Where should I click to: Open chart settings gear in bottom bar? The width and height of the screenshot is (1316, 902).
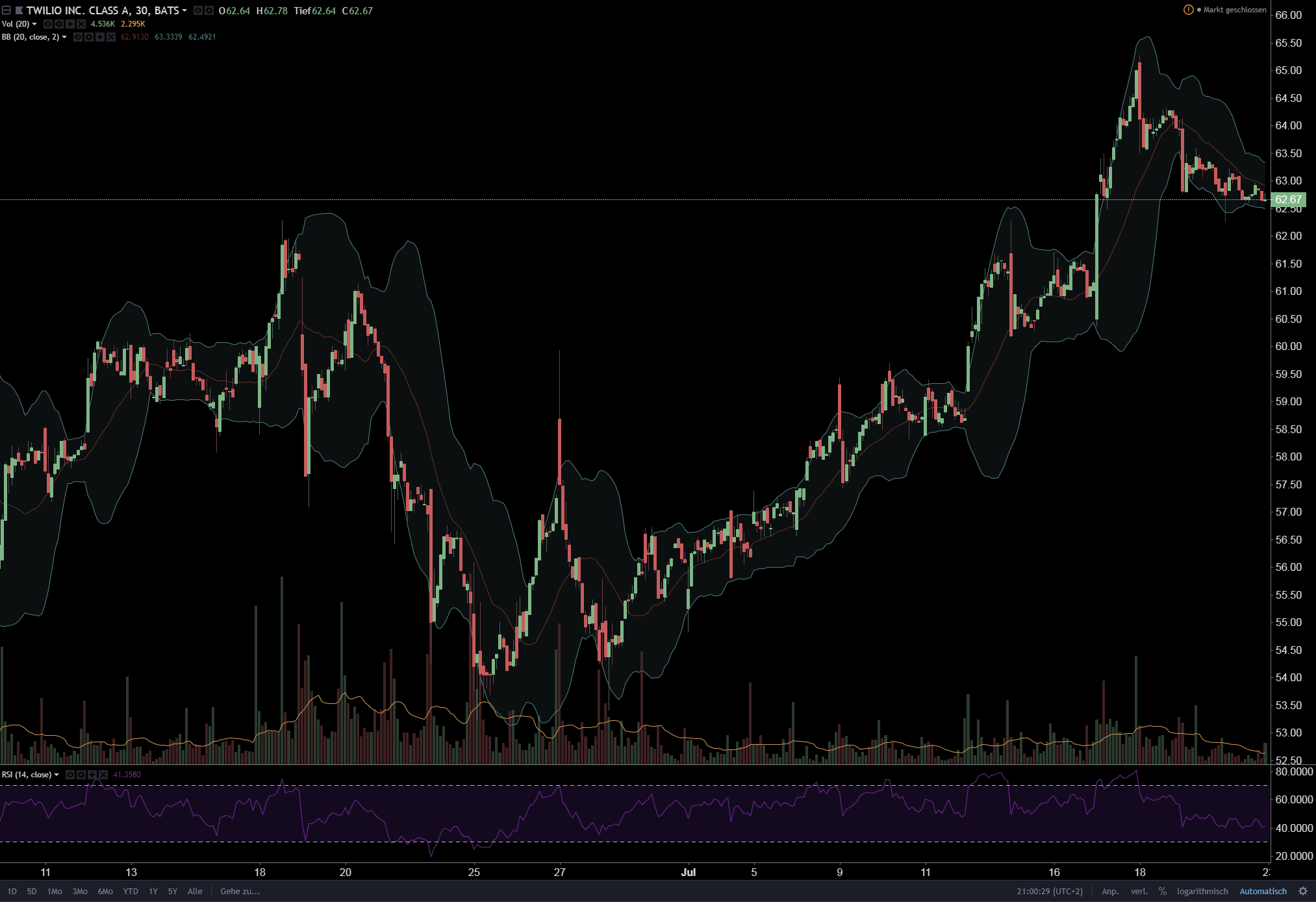(x=1302, y=891)
